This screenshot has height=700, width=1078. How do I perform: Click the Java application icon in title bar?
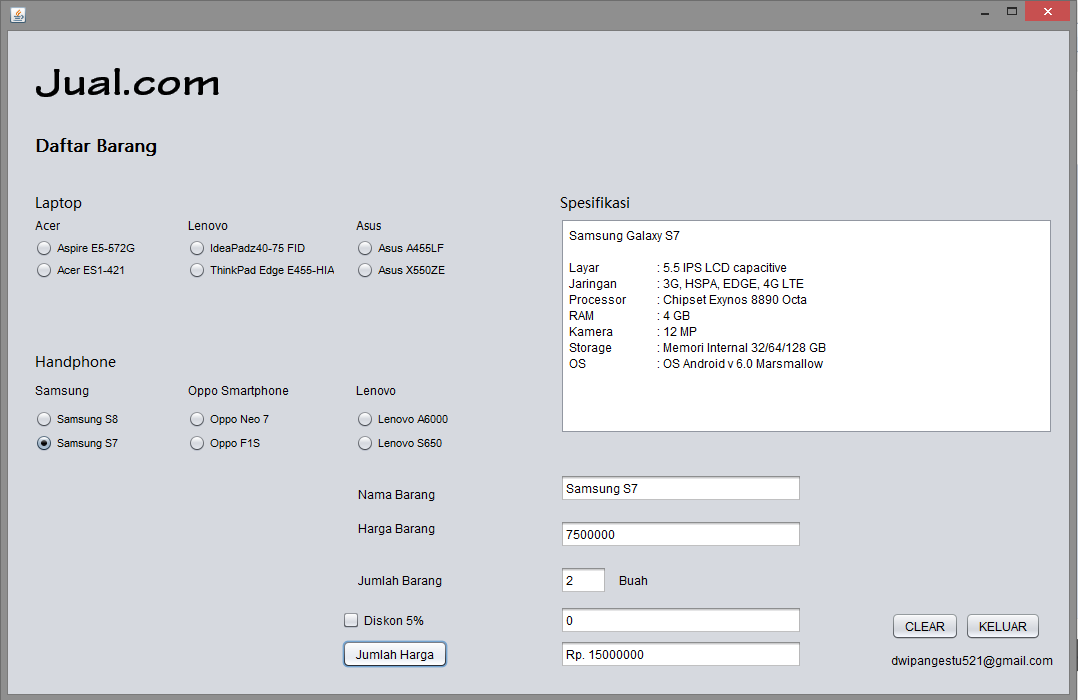[19, 14]
